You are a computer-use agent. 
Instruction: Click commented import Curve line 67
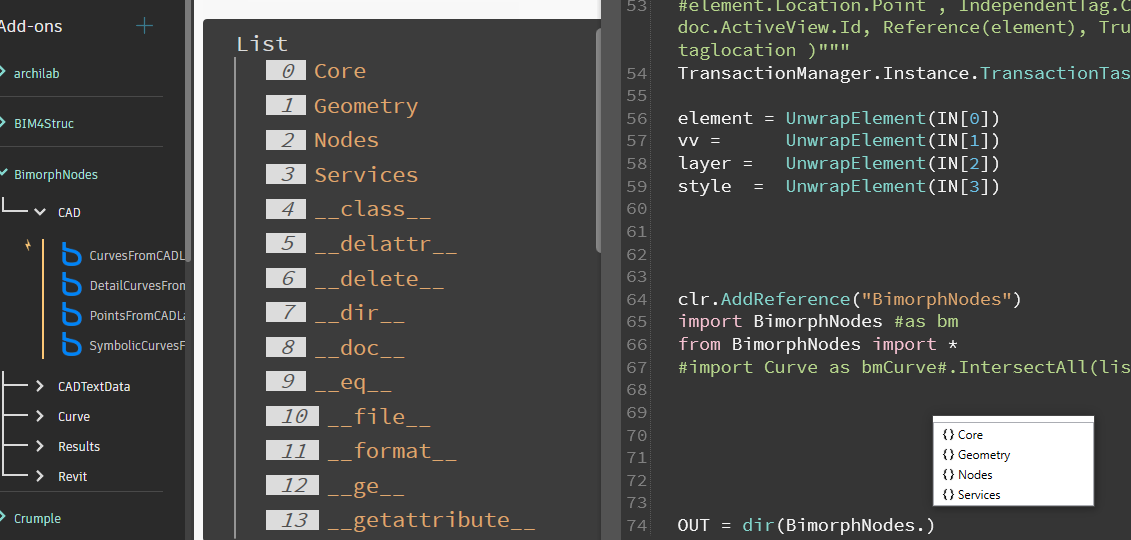coord(905,367)
